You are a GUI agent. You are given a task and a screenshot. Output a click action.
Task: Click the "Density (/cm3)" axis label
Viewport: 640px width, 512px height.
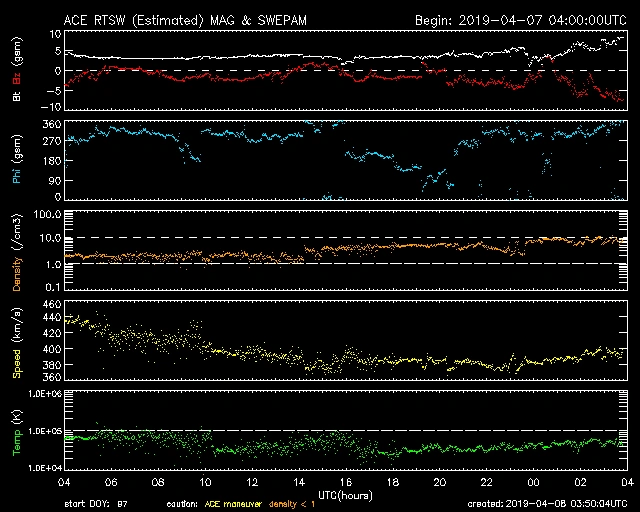click(x=17, y=252)
